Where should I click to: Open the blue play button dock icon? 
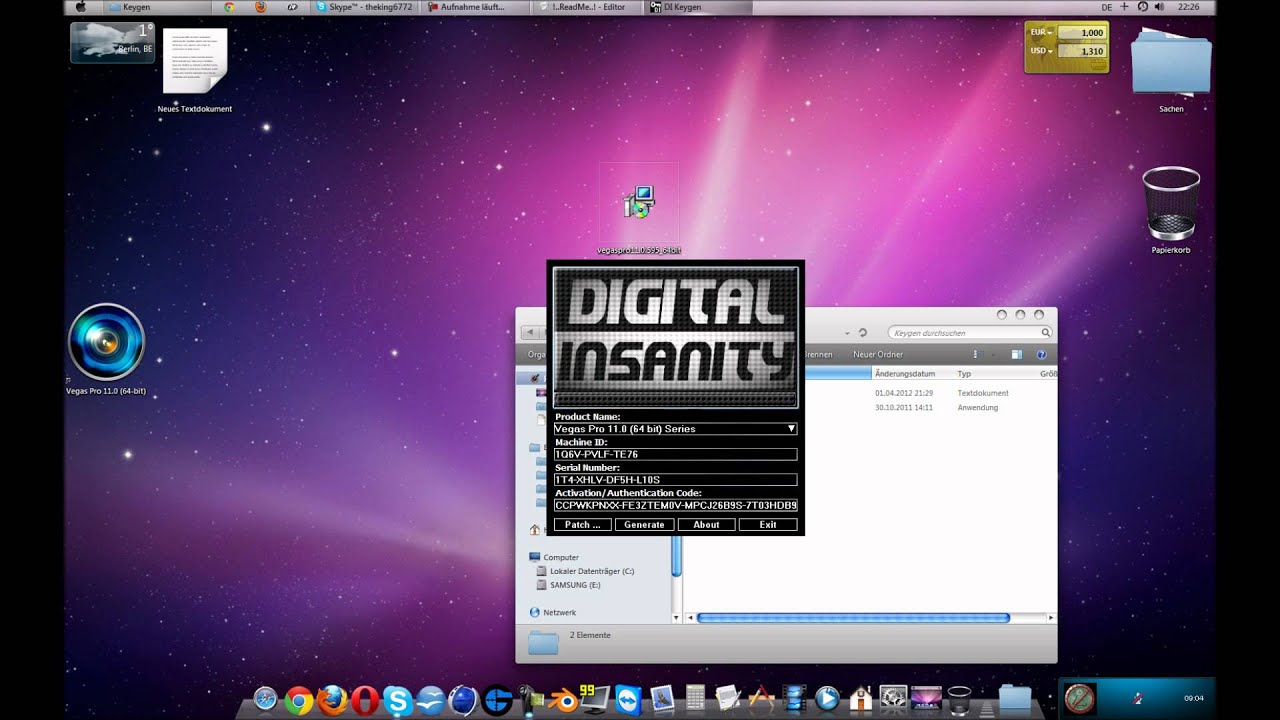point(827,700)
